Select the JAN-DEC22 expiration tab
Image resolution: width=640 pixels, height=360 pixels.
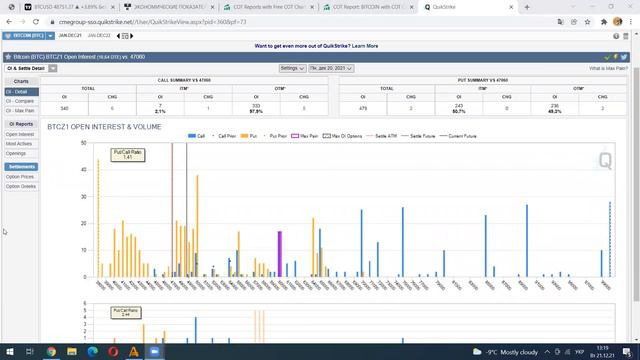[99, 36]
